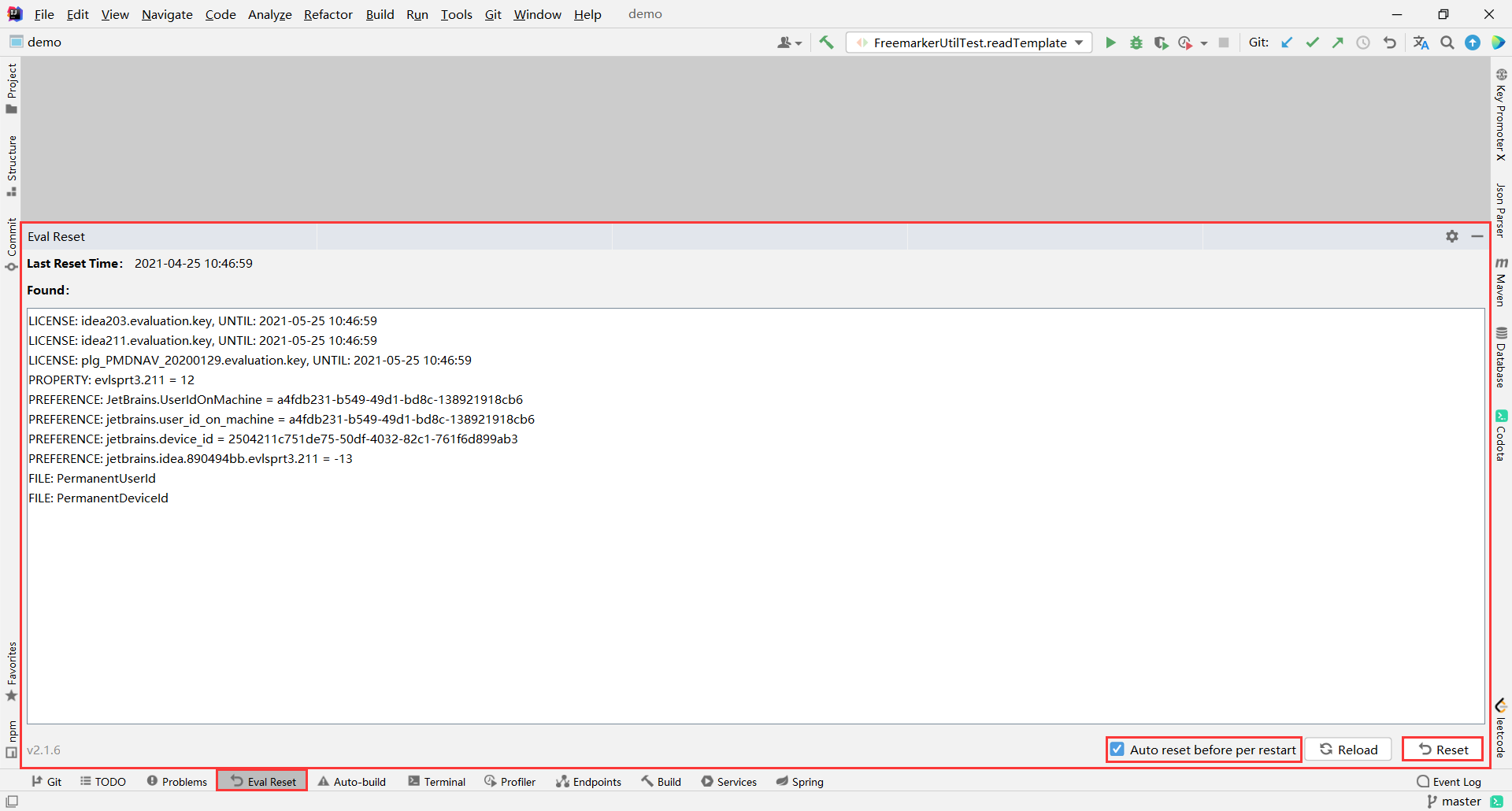1512x811 pixels.
Task: Open the Tools menu
Action: point(456,14)
